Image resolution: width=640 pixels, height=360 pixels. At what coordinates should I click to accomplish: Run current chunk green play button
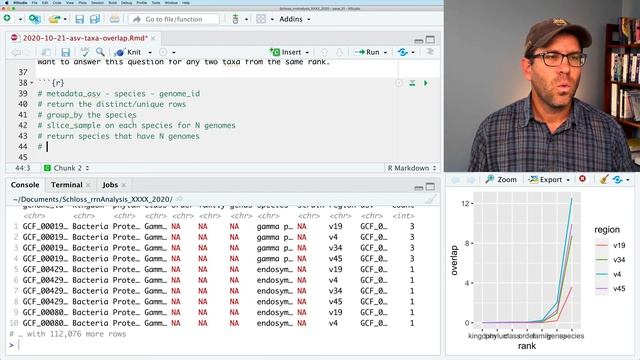(x=426, y=83)
